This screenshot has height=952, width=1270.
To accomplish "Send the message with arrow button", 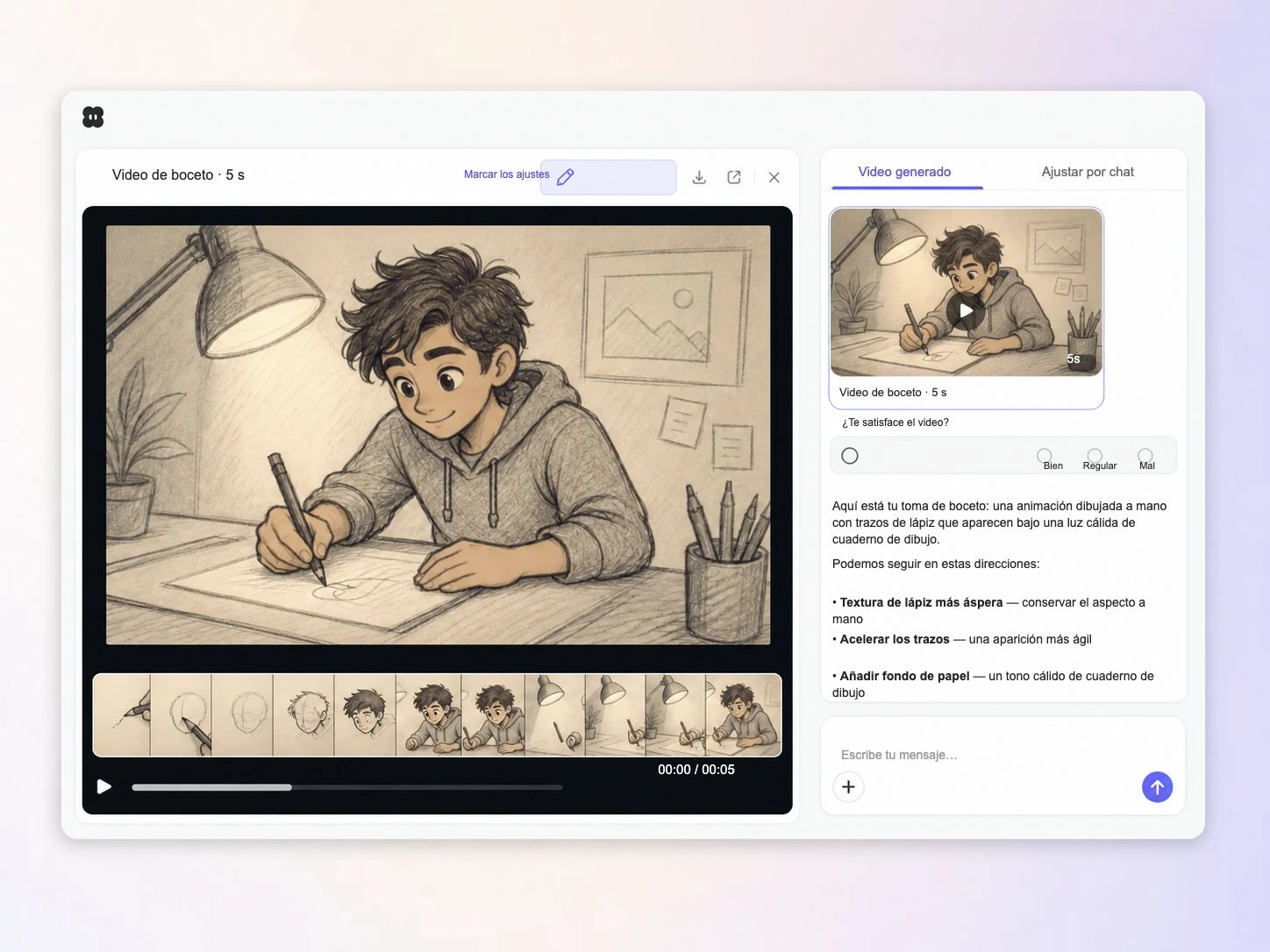I will pos(1157,787).
